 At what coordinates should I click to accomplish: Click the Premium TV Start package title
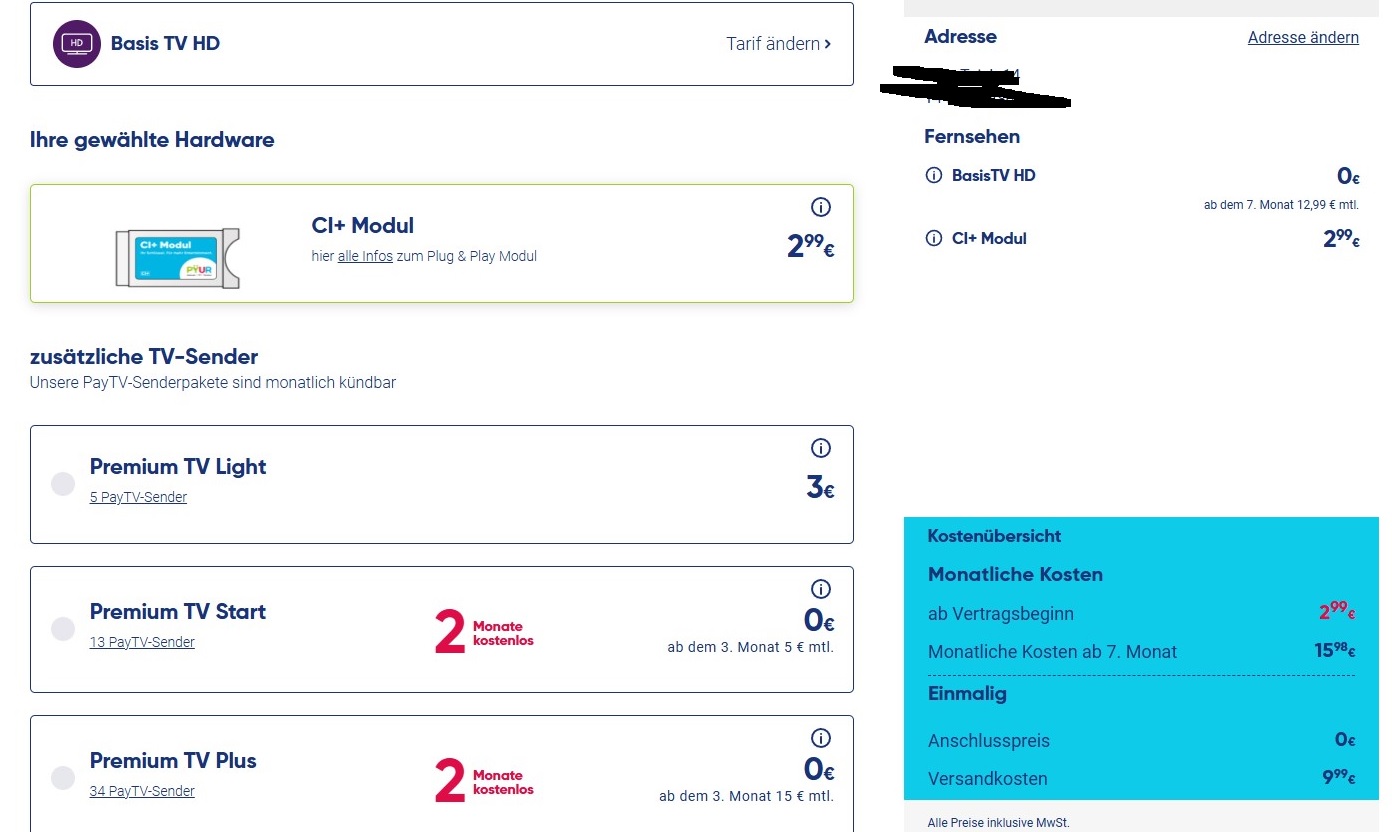point(178,612)
